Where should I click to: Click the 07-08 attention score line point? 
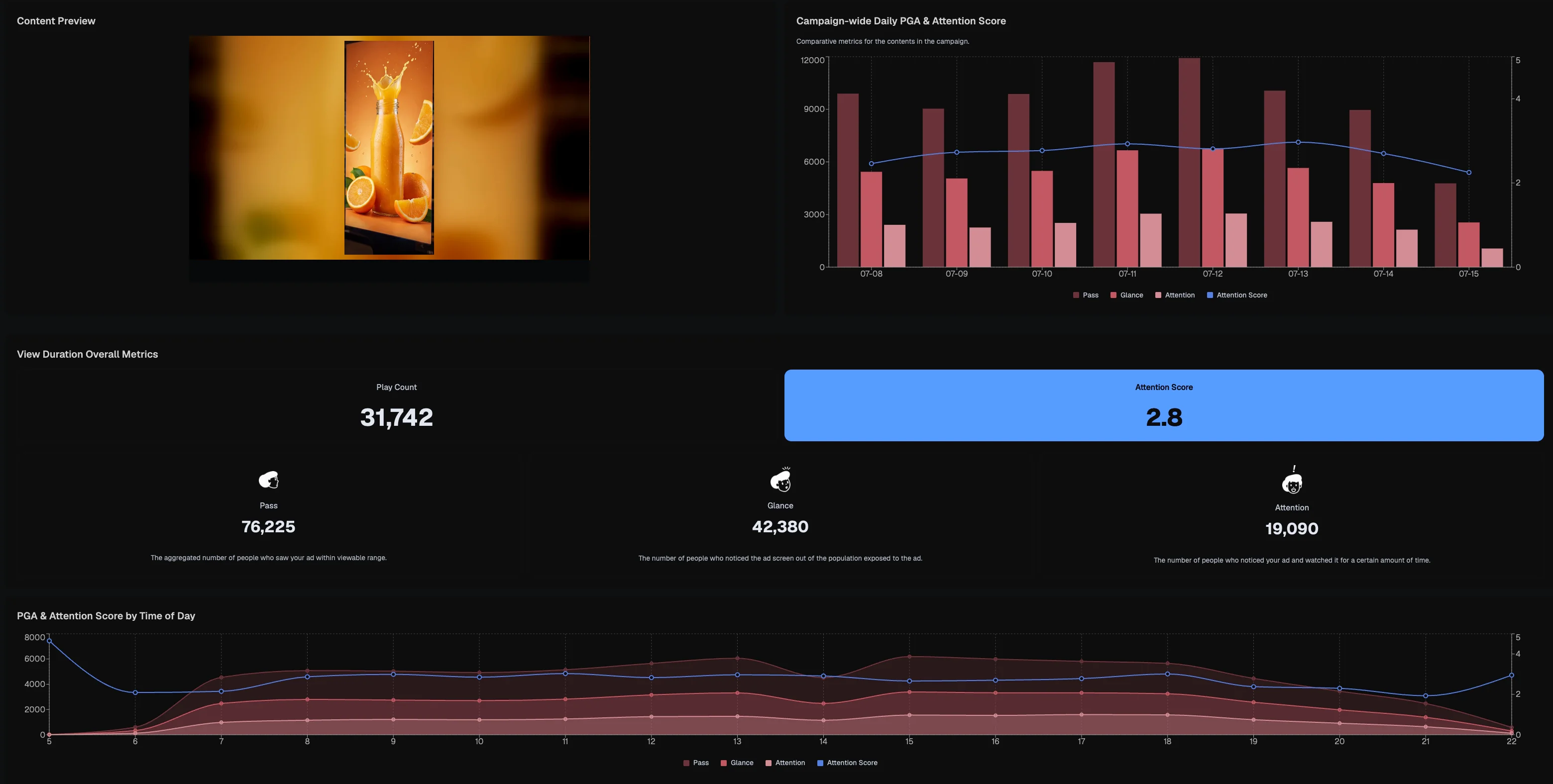[x=871, y=163]
